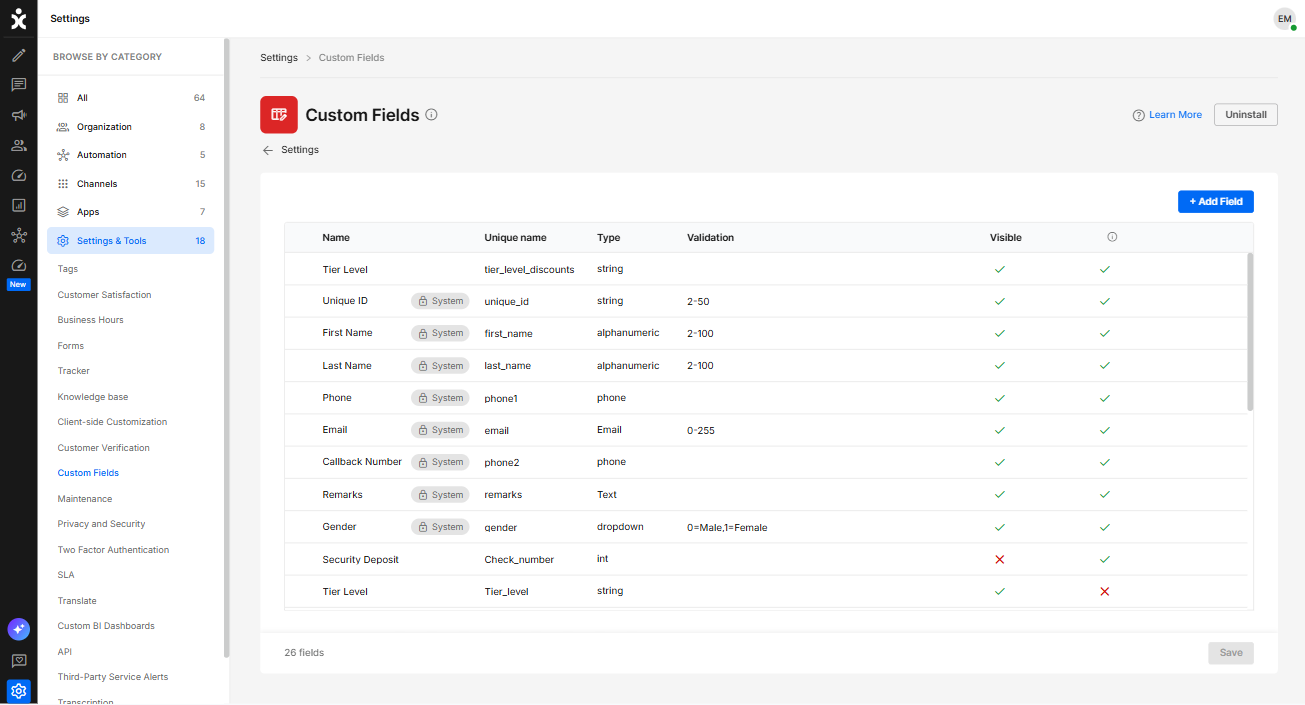Click the System badge on Email row

pyautogui.click(x=440, y=430)
